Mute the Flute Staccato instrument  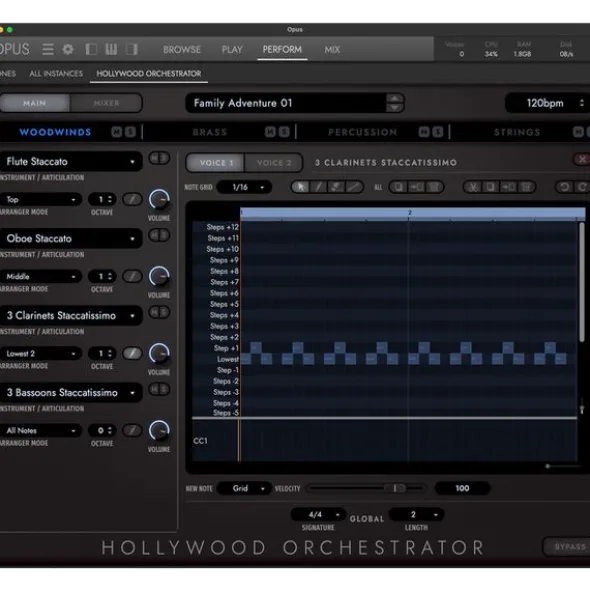click(155, 158)
